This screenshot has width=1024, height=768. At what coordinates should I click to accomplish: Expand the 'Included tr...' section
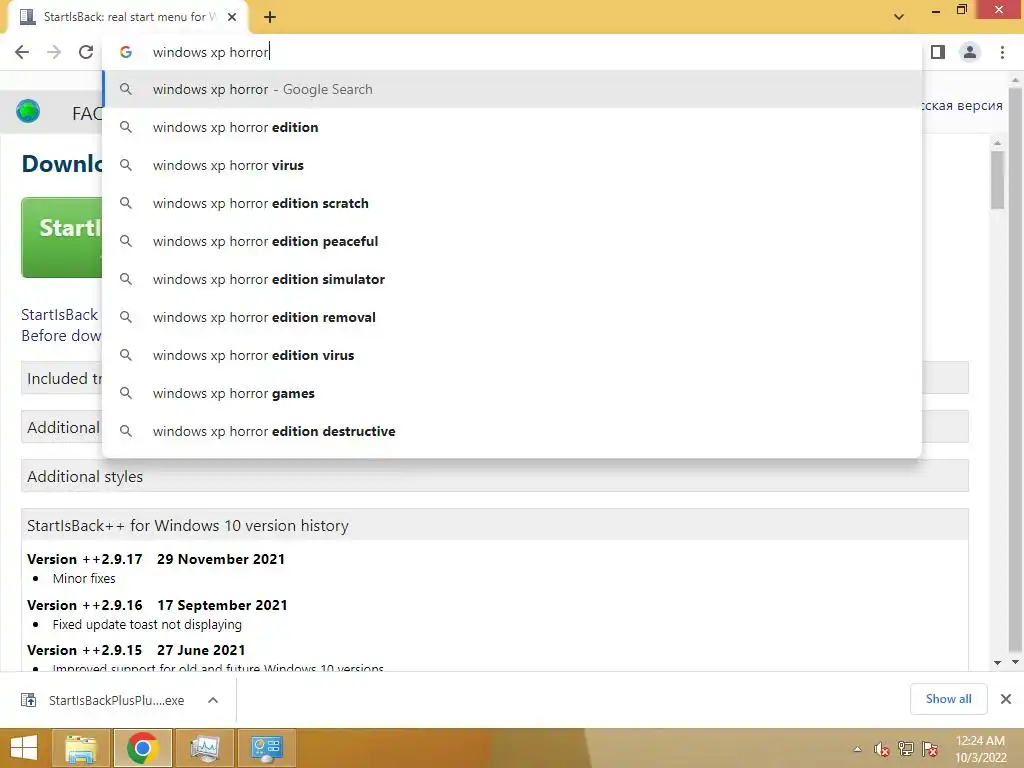(62, 378)
